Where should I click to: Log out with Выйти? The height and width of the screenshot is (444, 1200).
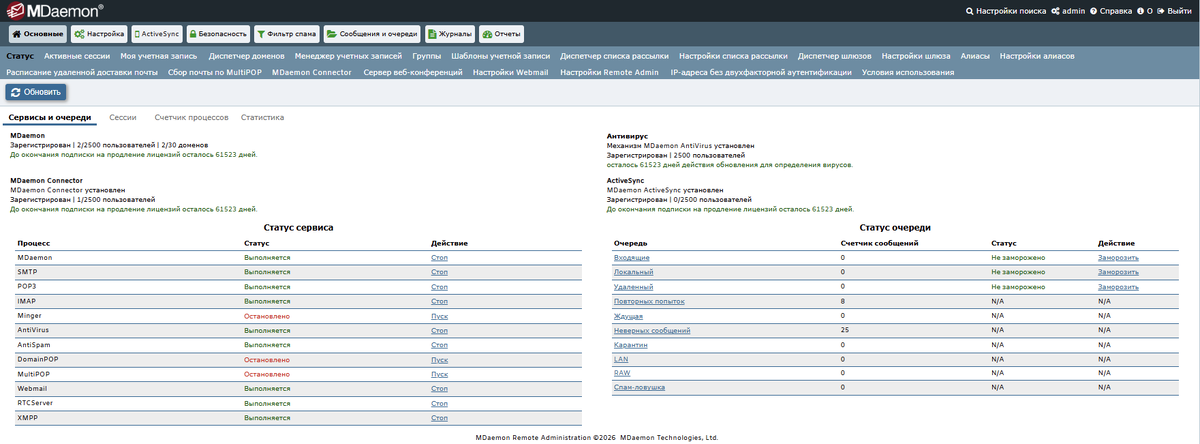pos(1174,10)
